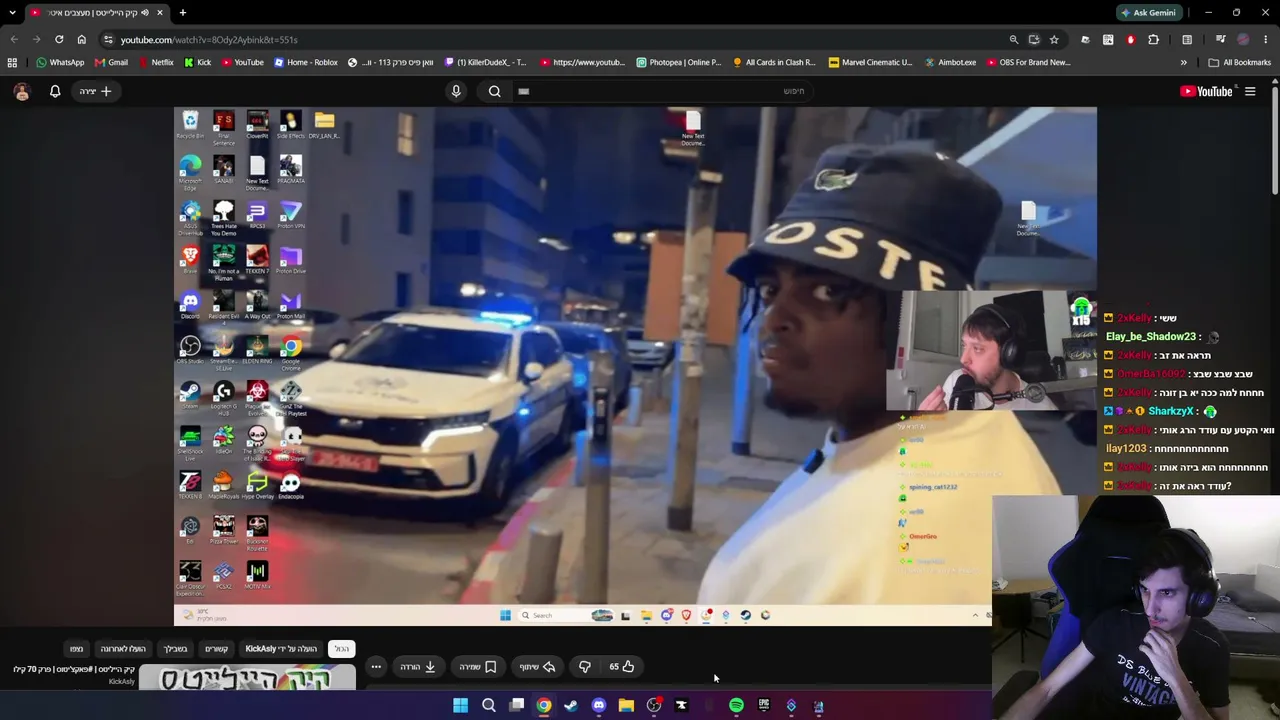Expand the hidden bookmarks overflow chevron

tap(1183, 62)
